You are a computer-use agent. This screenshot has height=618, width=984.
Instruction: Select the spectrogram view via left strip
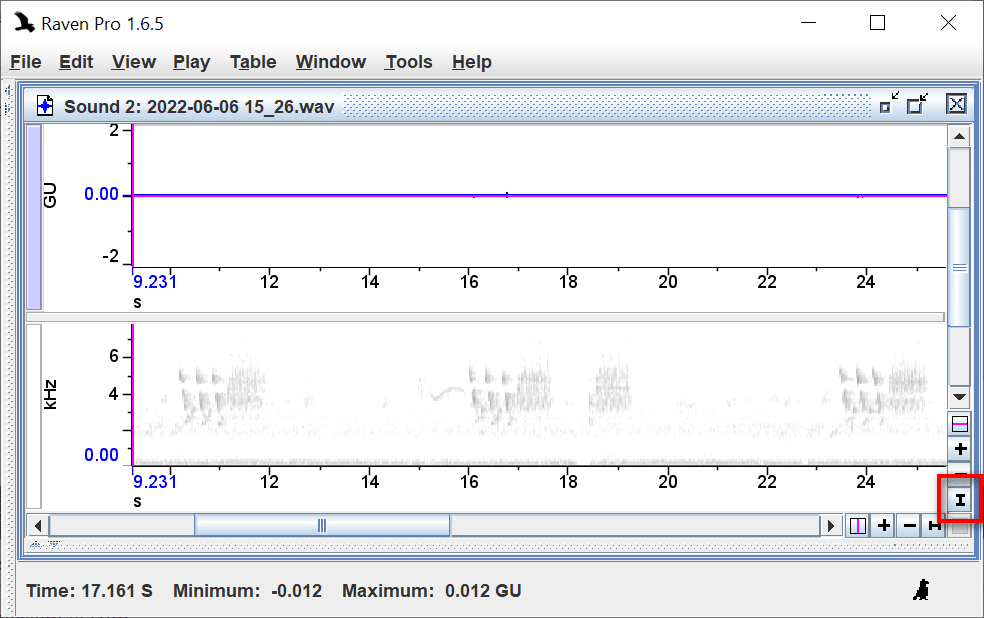(33, 415)
